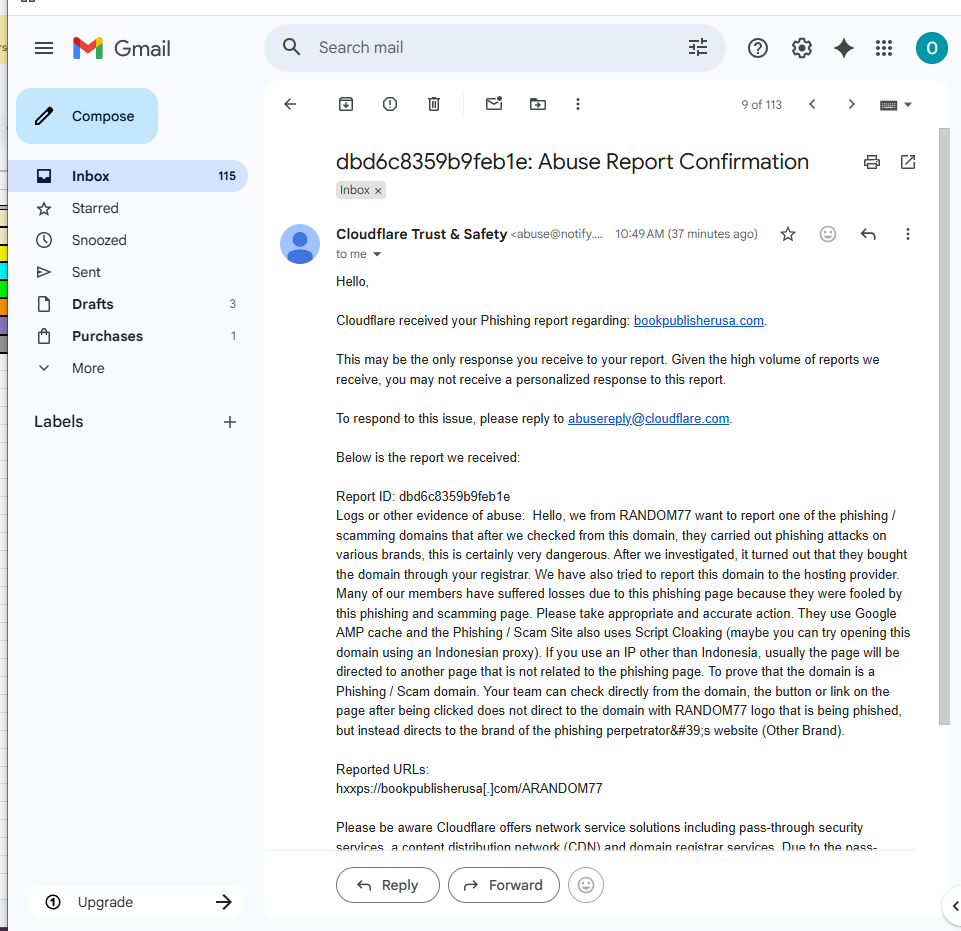The image size is (961, 931).
Task: Expand the More folders list
Action: click(x=88, y=368)
